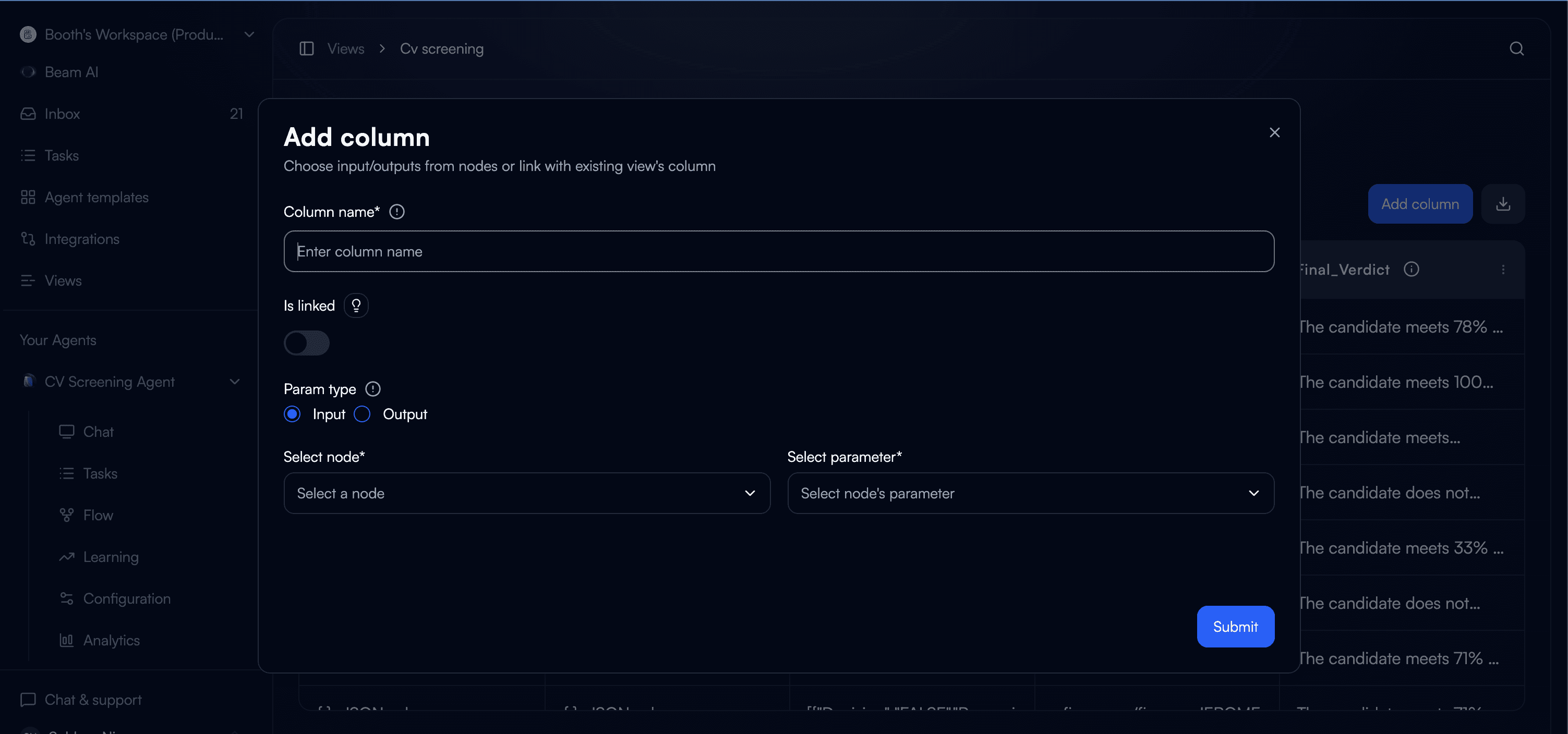Select the Input param type radio button
This screenshot has height=734, width=1568.
click(292, 414)
